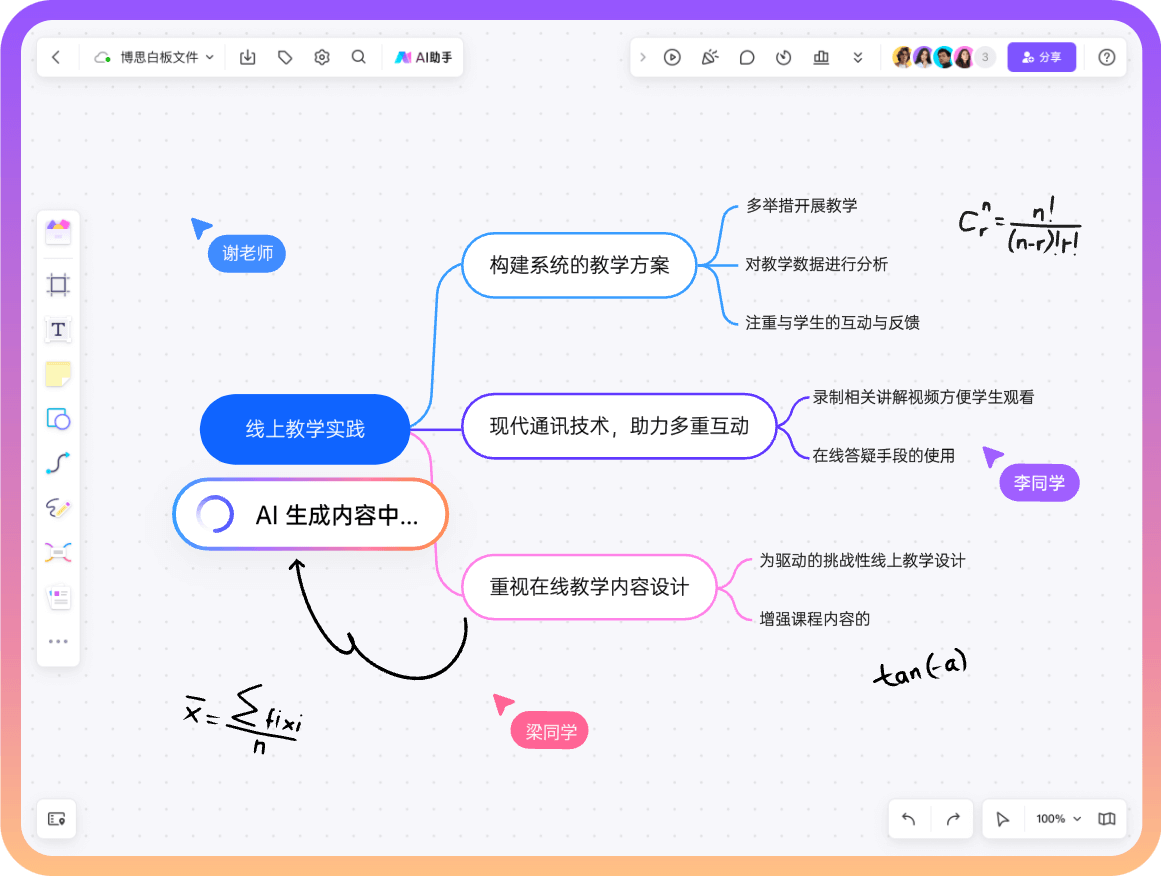Select the pen drawing tool

click(58, 508)
